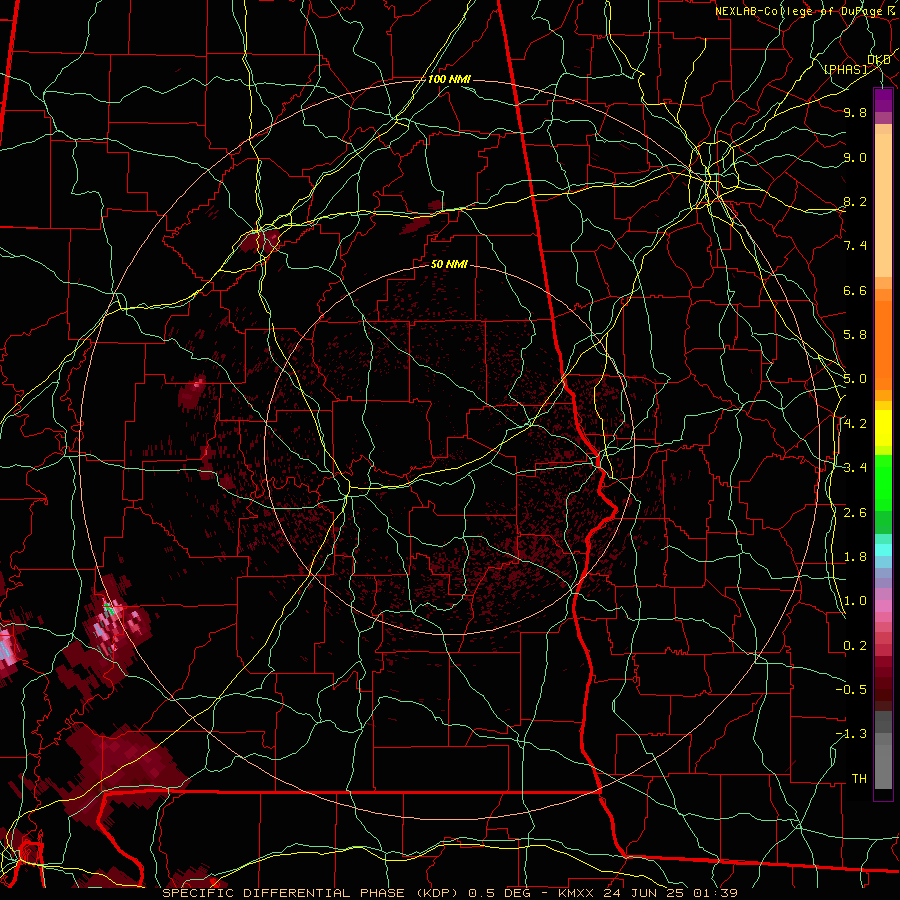Click the 1.0 value on the color scale
The image size is (900, 900).
pos(855,601)
